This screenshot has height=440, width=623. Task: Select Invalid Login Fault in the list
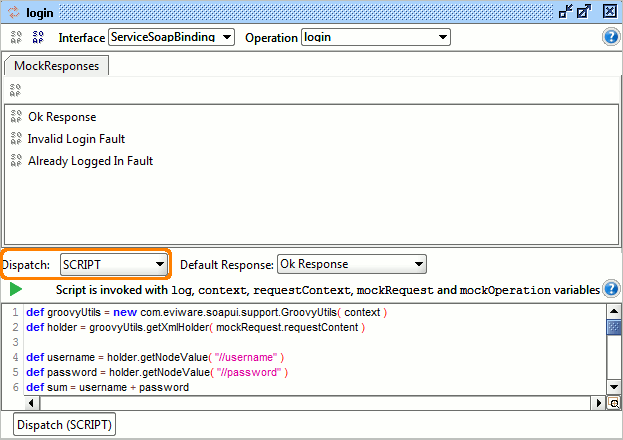coord(76,139)
